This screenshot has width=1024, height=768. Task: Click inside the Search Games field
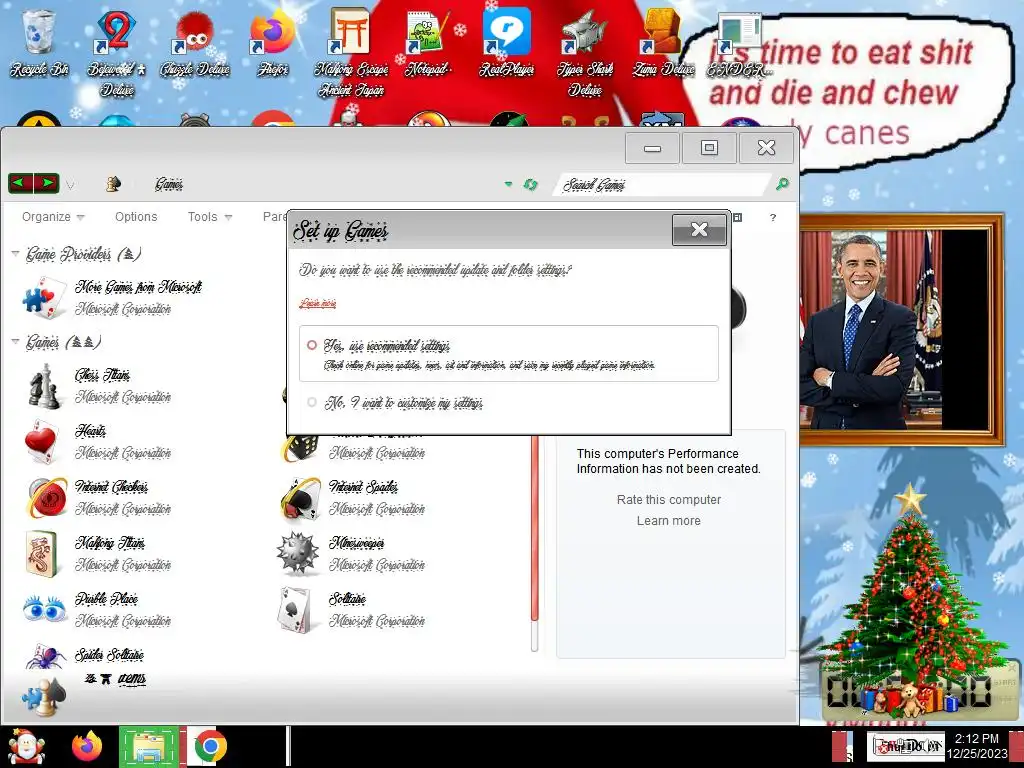(661, 185)
